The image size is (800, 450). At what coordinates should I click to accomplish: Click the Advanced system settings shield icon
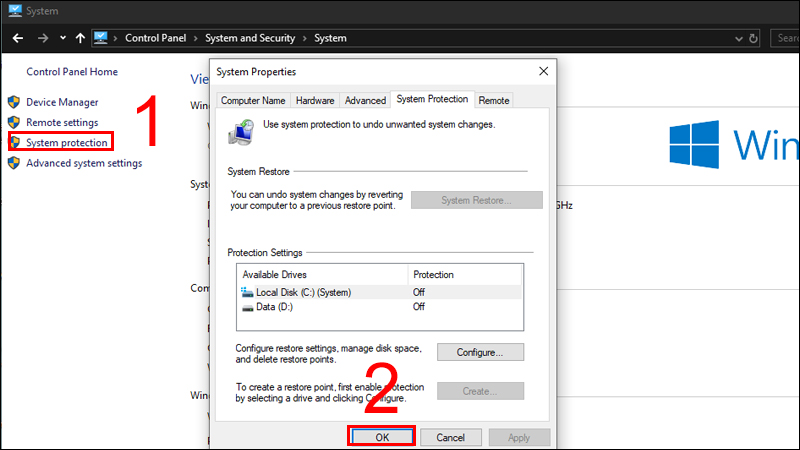(14, 163)
